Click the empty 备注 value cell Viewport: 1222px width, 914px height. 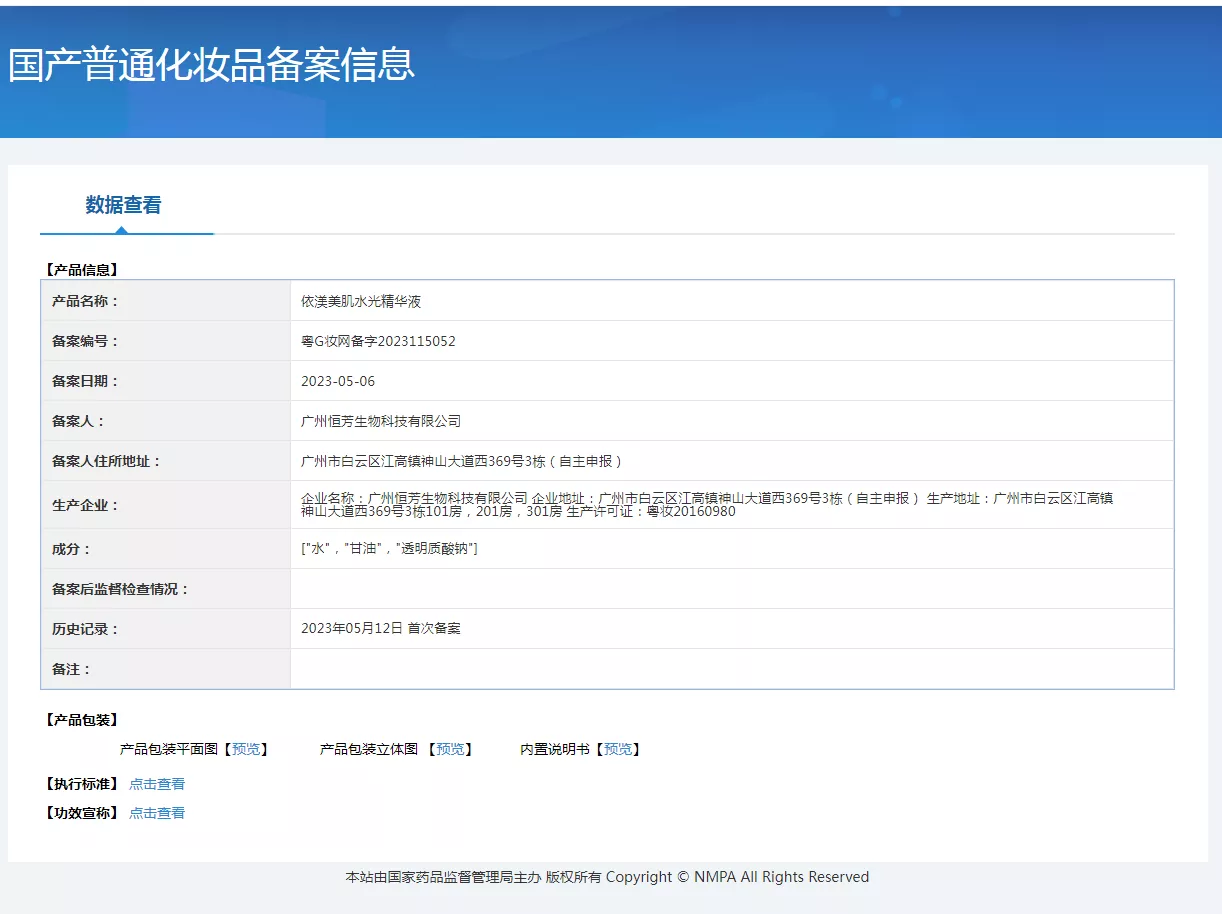(730, 669)
